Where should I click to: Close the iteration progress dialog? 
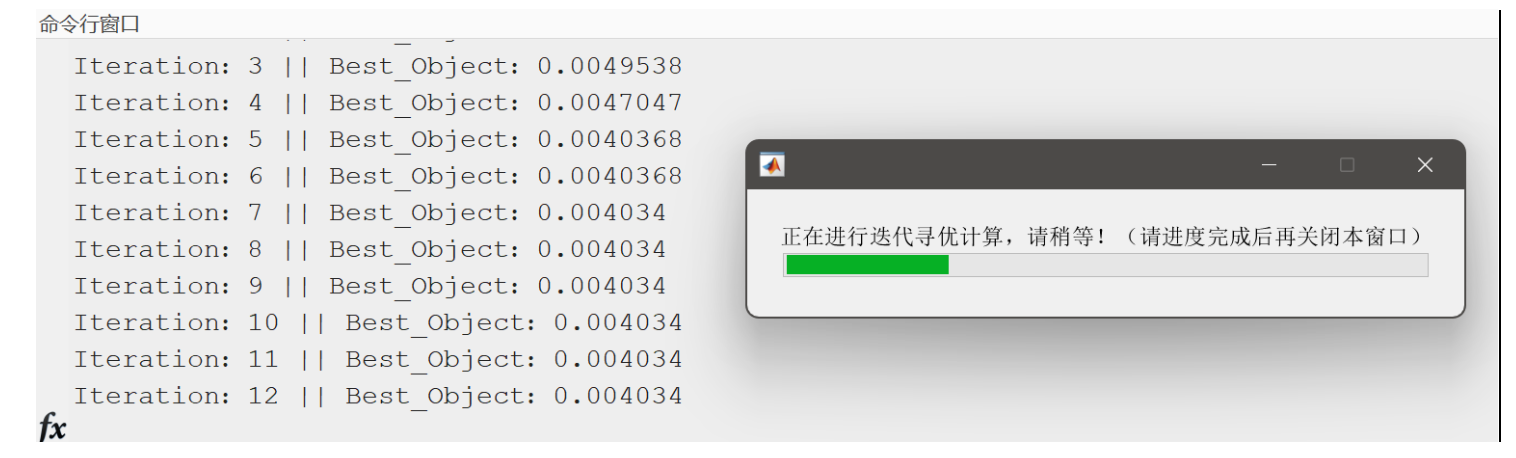[1425, 165]
